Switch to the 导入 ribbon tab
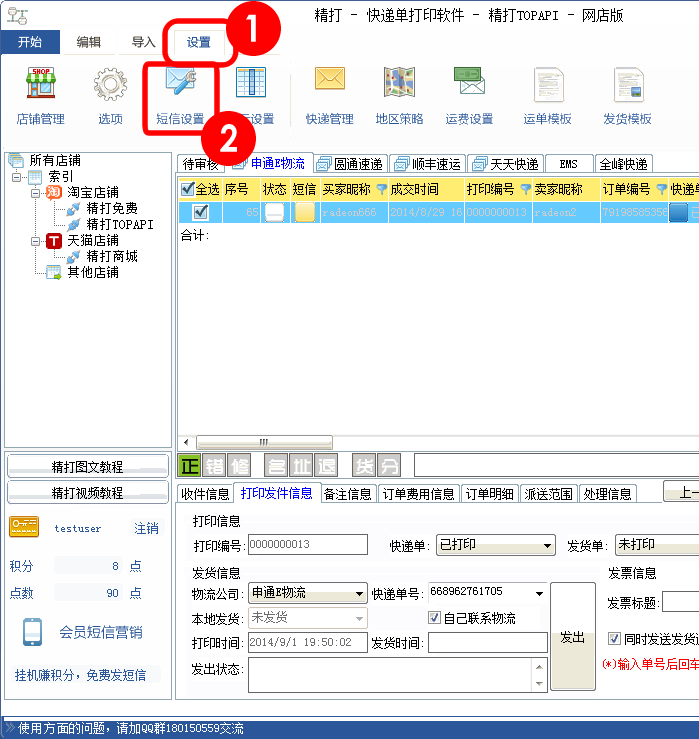The width and height of the screenshot is (699, 739). point(143,42)
